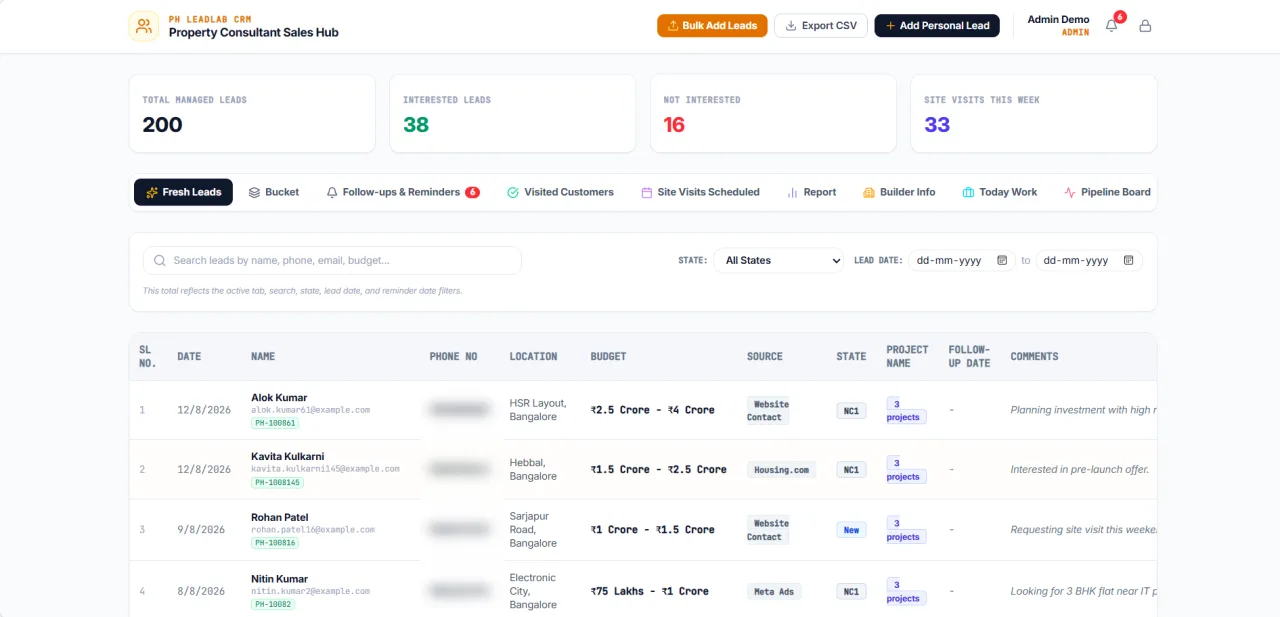The height and width of the screenshot is (617, 1280).
Task: Open Follow-ups & Reminders tab
Action: tap(403, 192)
